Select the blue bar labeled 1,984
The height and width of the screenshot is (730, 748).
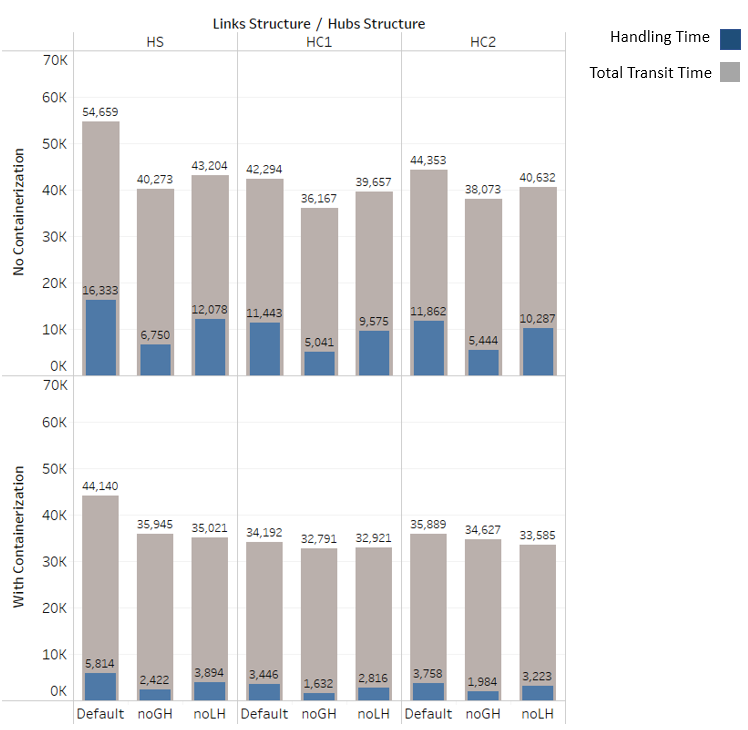(483, 696)
